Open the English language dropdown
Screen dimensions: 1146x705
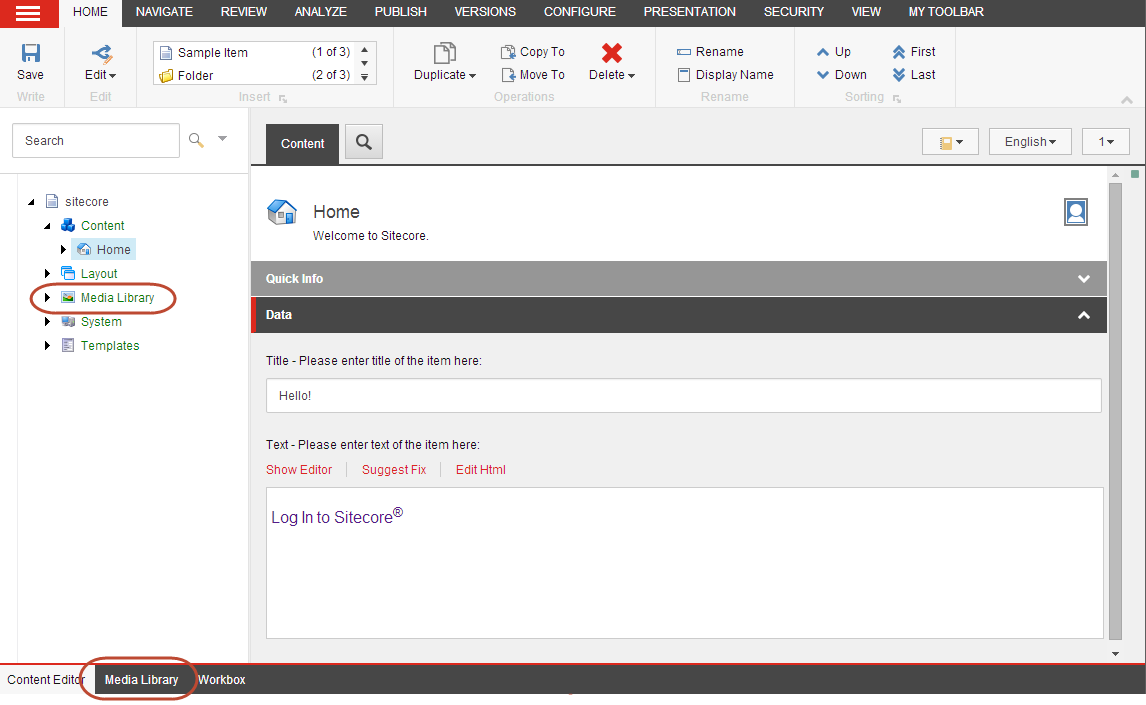coord(1030,142)
